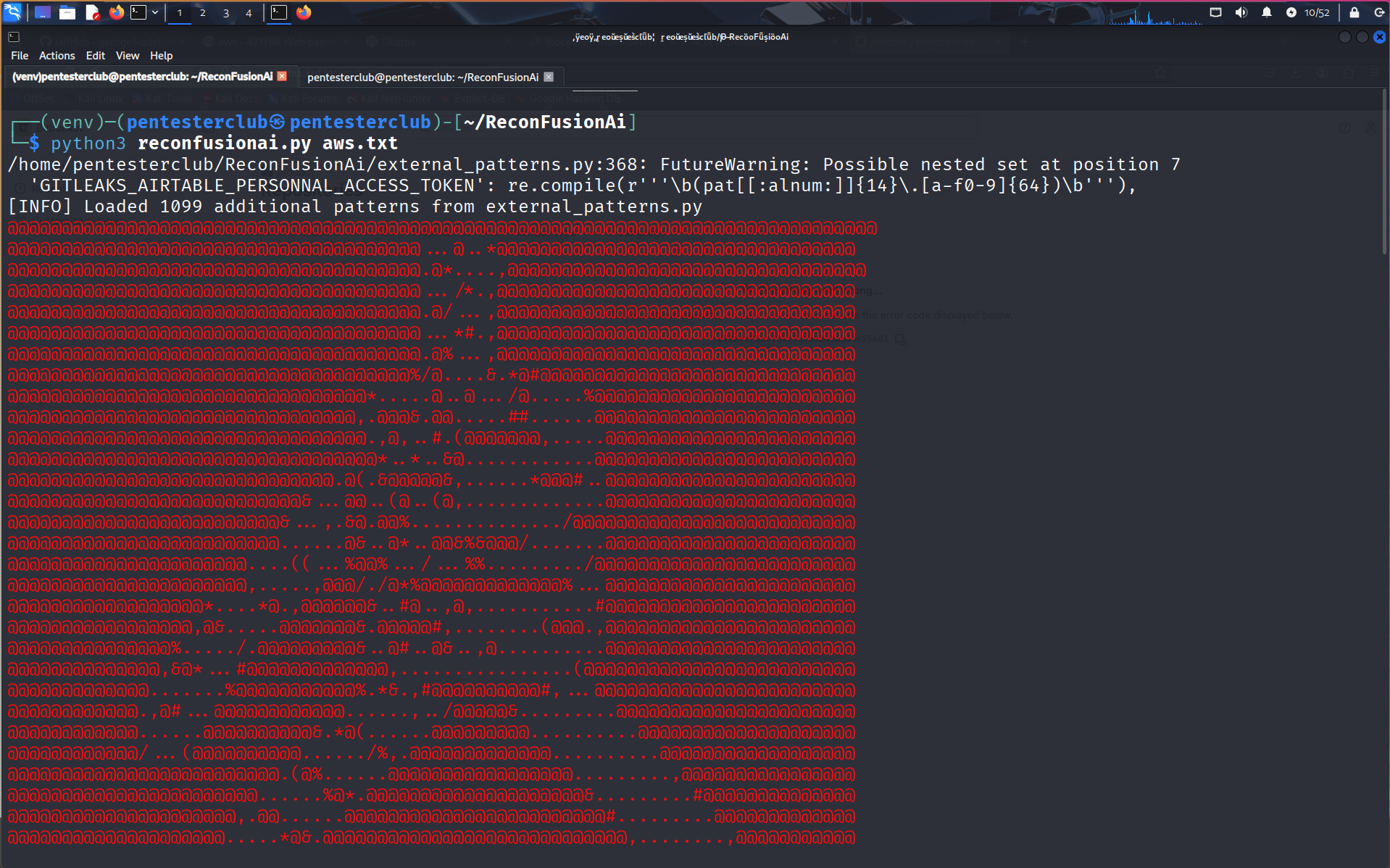This screenshot has height=868, width=1390.
Task: Maximize the terminal window
Action: pos(1362,37)
